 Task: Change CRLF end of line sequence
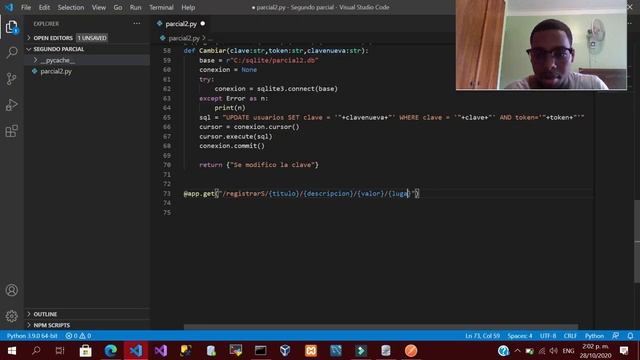[570, 336]
